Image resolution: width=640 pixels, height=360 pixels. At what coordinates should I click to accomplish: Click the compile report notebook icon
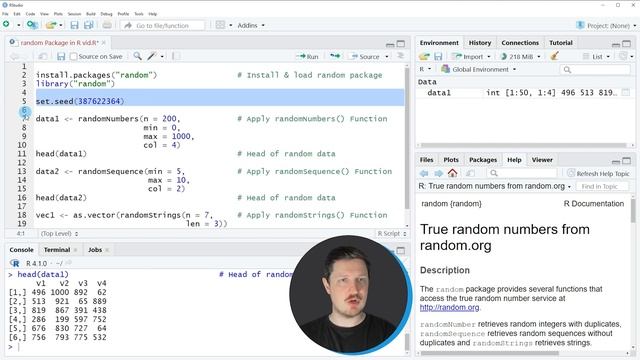tap(176, 56)
